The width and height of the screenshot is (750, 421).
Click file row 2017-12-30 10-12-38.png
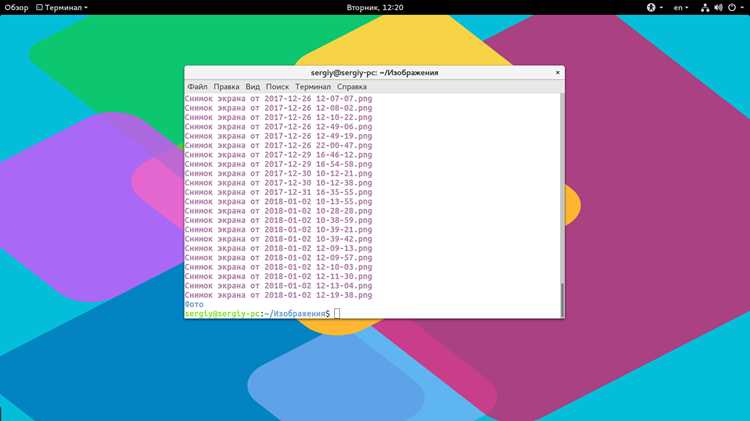point(278,183)
